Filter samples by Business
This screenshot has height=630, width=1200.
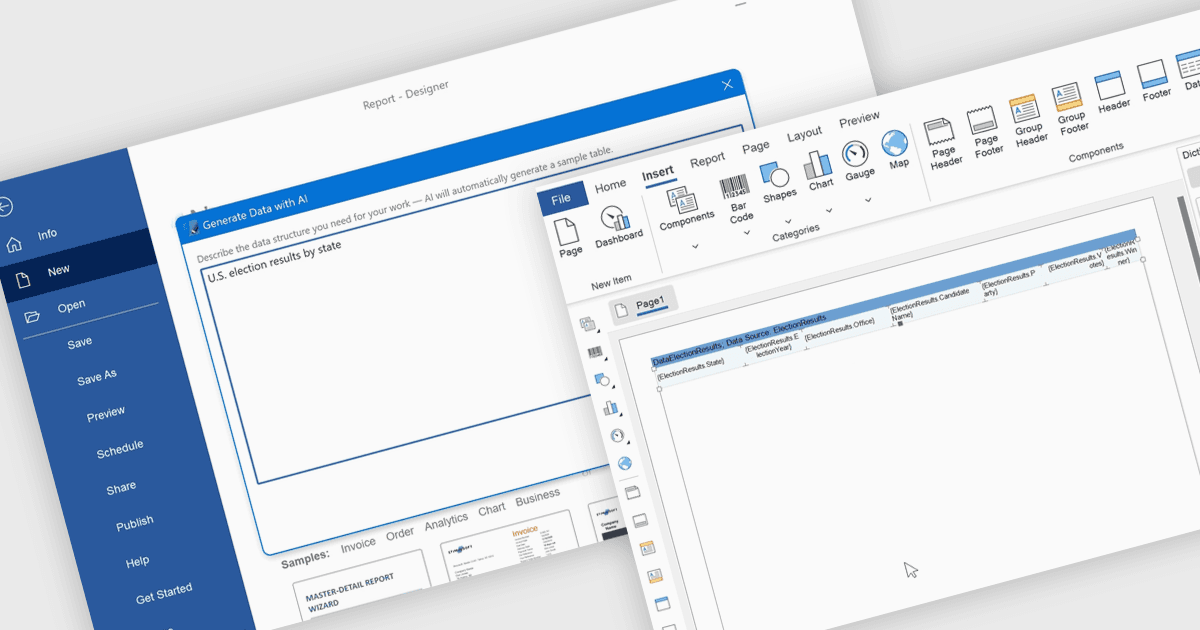coord(538,497)
